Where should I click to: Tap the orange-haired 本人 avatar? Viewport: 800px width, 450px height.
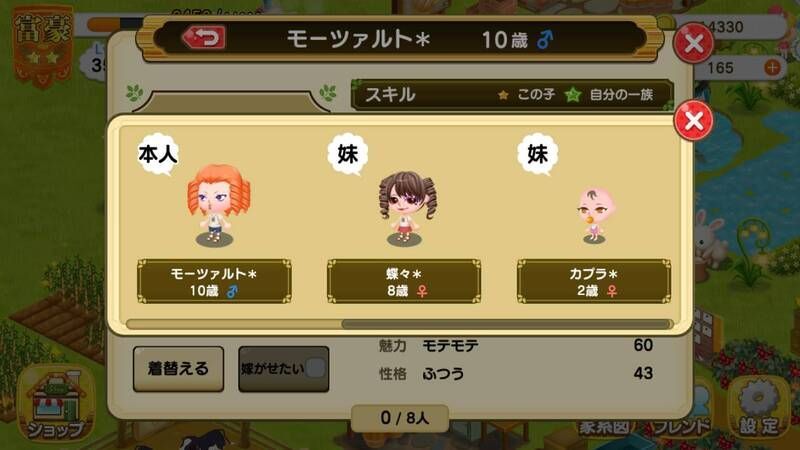click(x=217, y=205)
